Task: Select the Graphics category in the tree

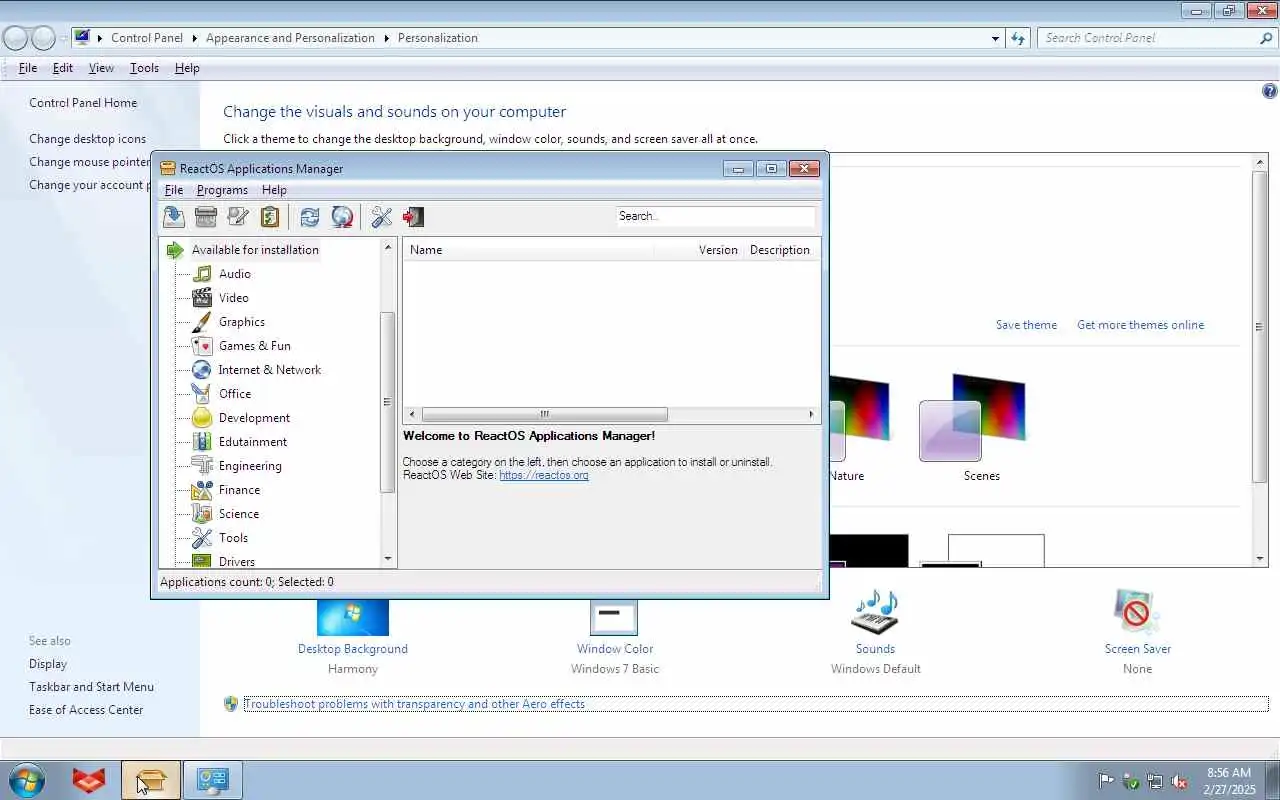Action: pos(242,322)
